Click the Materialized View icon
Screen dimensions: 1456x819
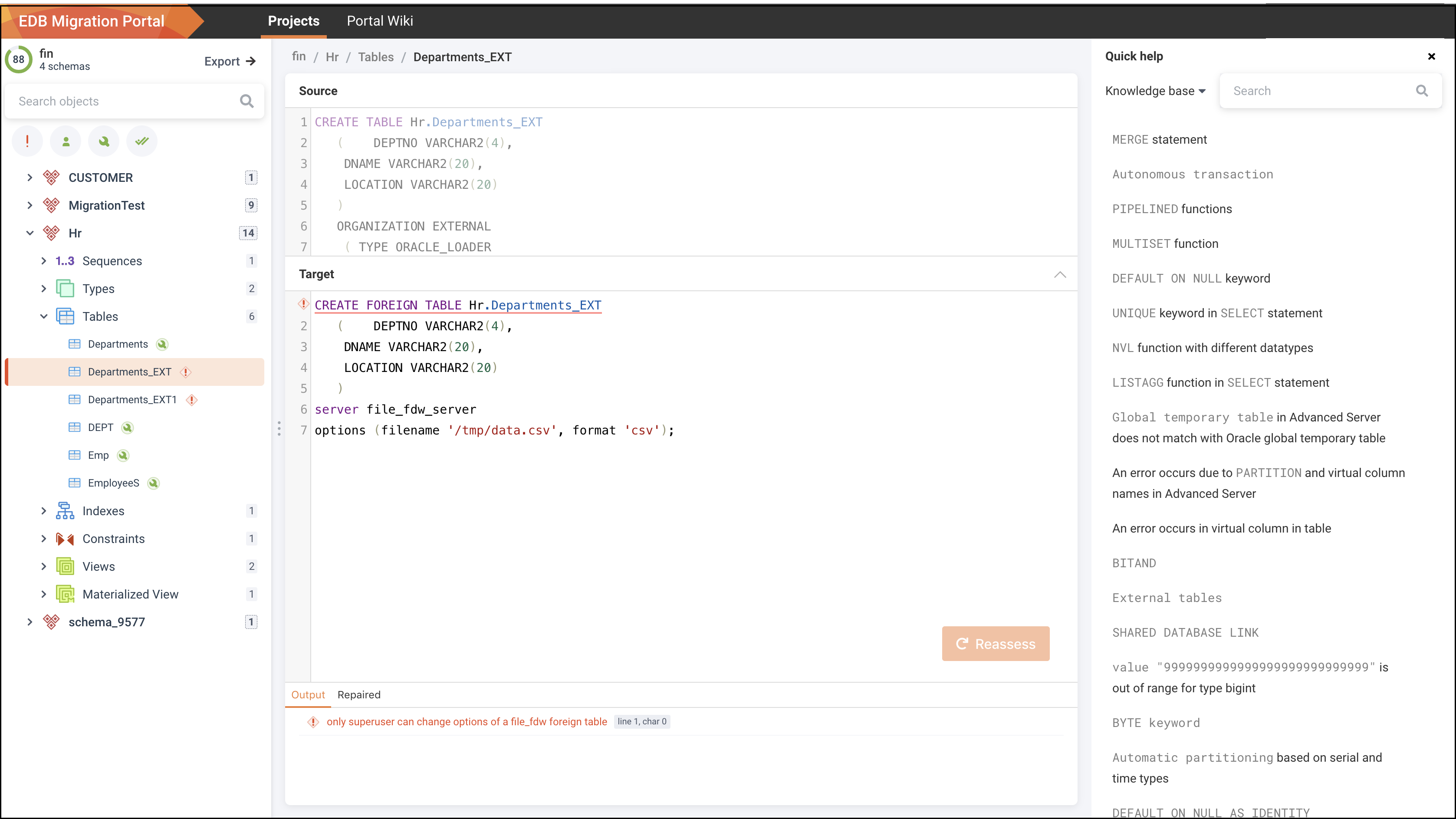tap(65, 593)
